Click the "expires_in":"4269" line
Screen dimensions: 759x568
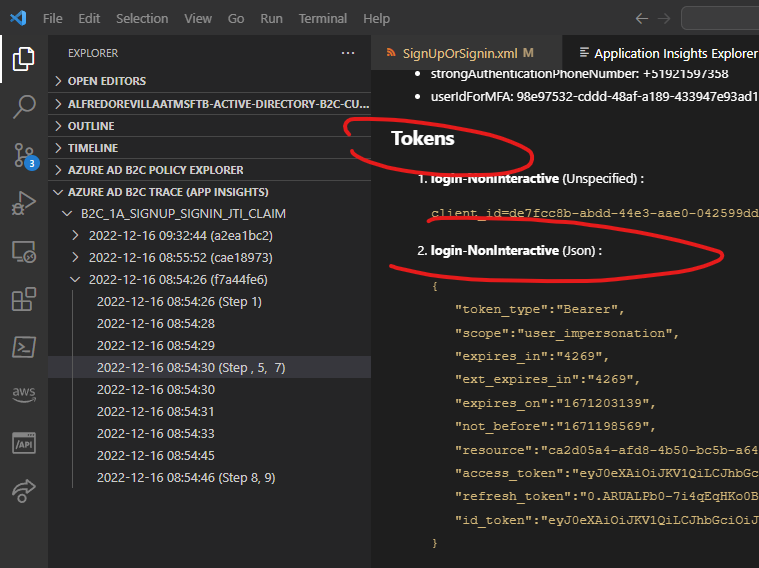click(x=531, y=356)
